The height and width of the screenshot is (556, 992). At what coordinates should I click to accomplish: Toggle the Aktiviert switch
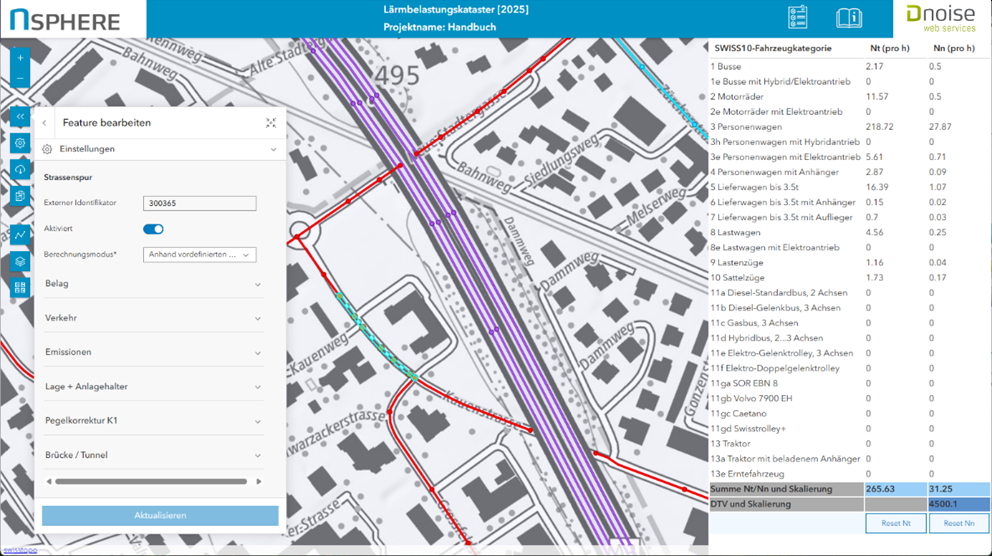[x=153, y=229]
